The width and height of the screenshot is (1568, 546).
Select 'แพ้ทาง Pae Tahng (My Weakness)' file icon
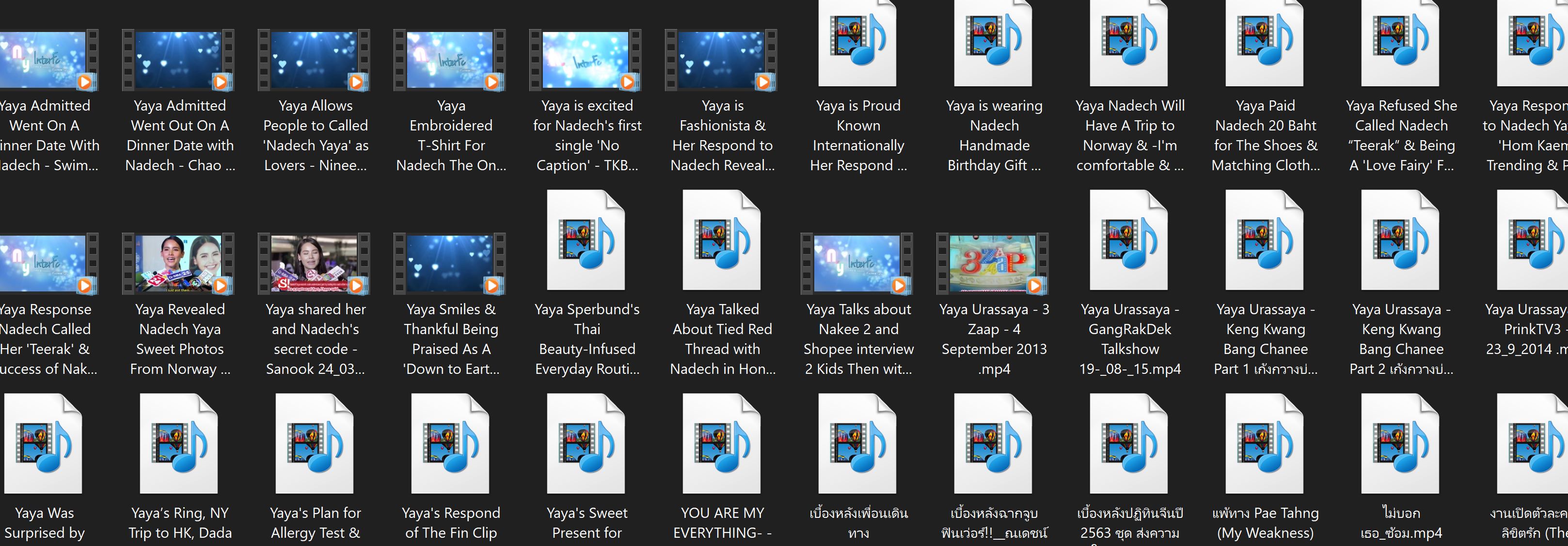point(1265,444)
